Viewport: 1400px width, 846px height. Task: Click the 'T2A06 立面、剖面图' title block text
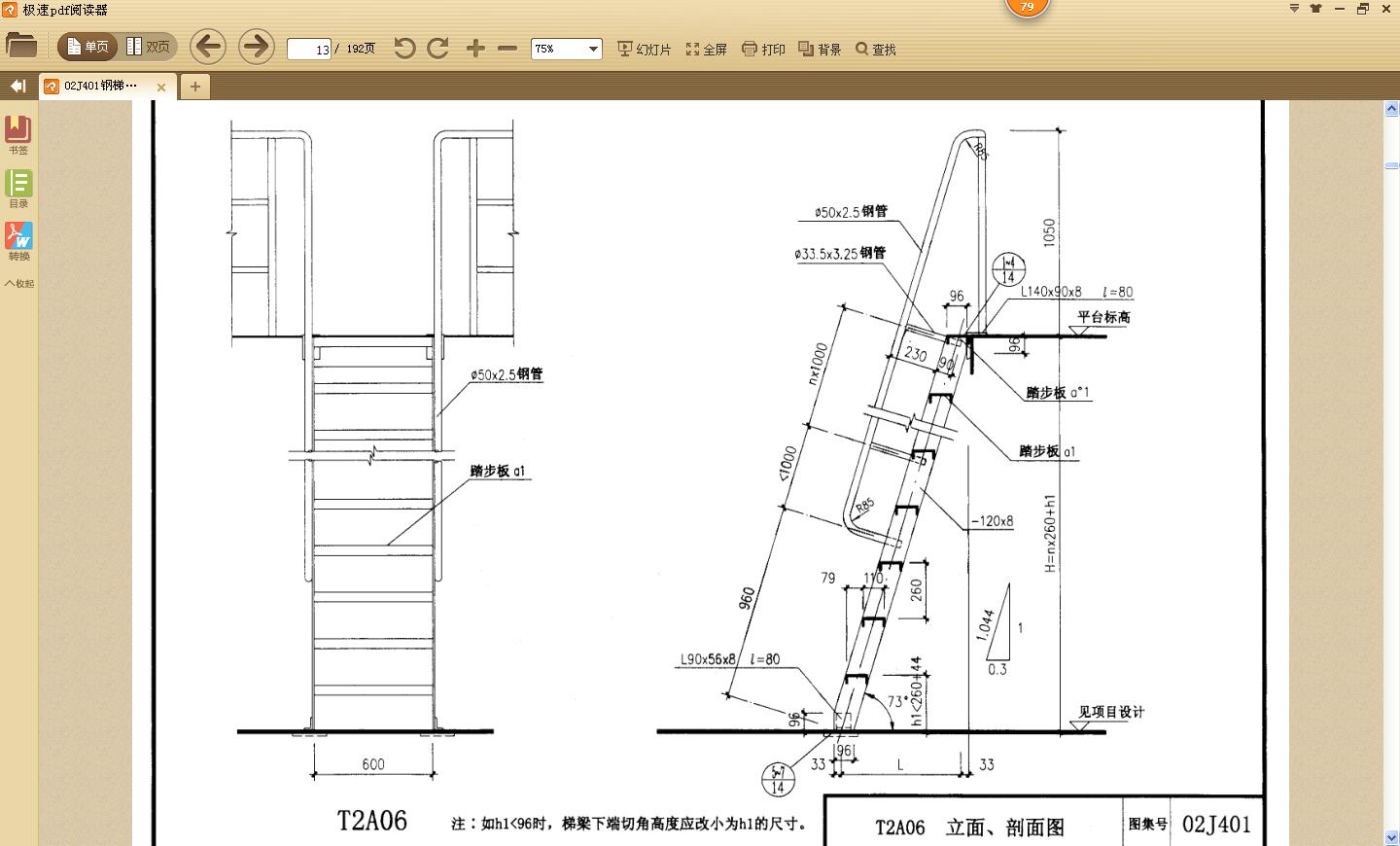pyautogui.click(x=969, y=827)
